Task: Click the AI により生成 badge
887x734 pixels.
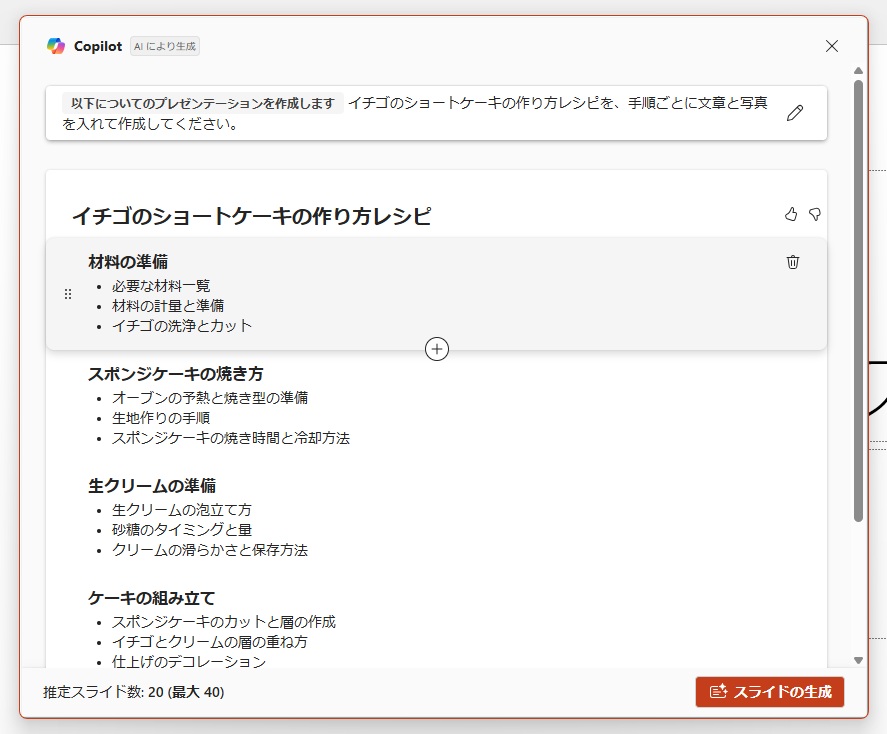Action: click(x=165, y=46)
